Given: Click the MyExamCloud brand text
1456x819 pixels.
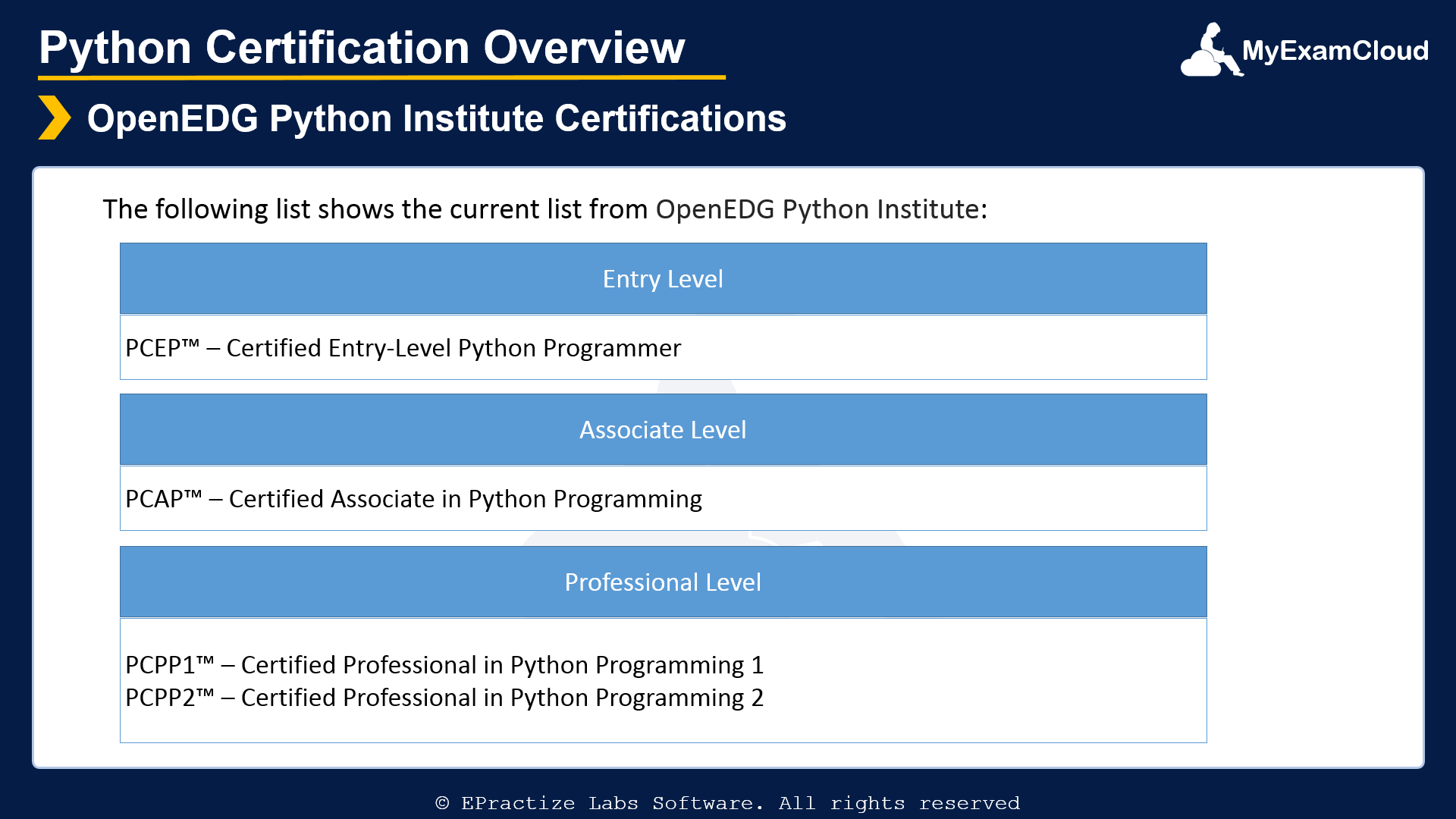Looking at the screenshot, I should point(1335,51).
